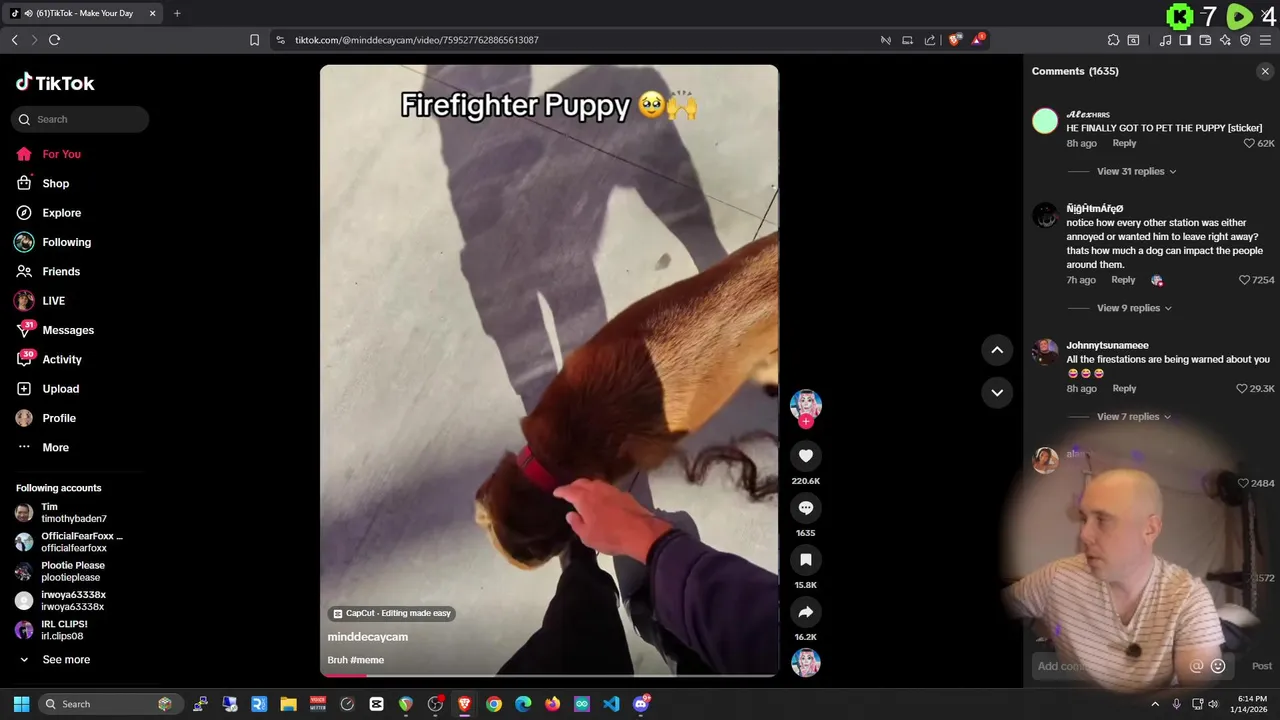The height and width of the screenshot is (720, 1280).
Task: Expand View 9 replies
Action: click(x=1134, y=308)
